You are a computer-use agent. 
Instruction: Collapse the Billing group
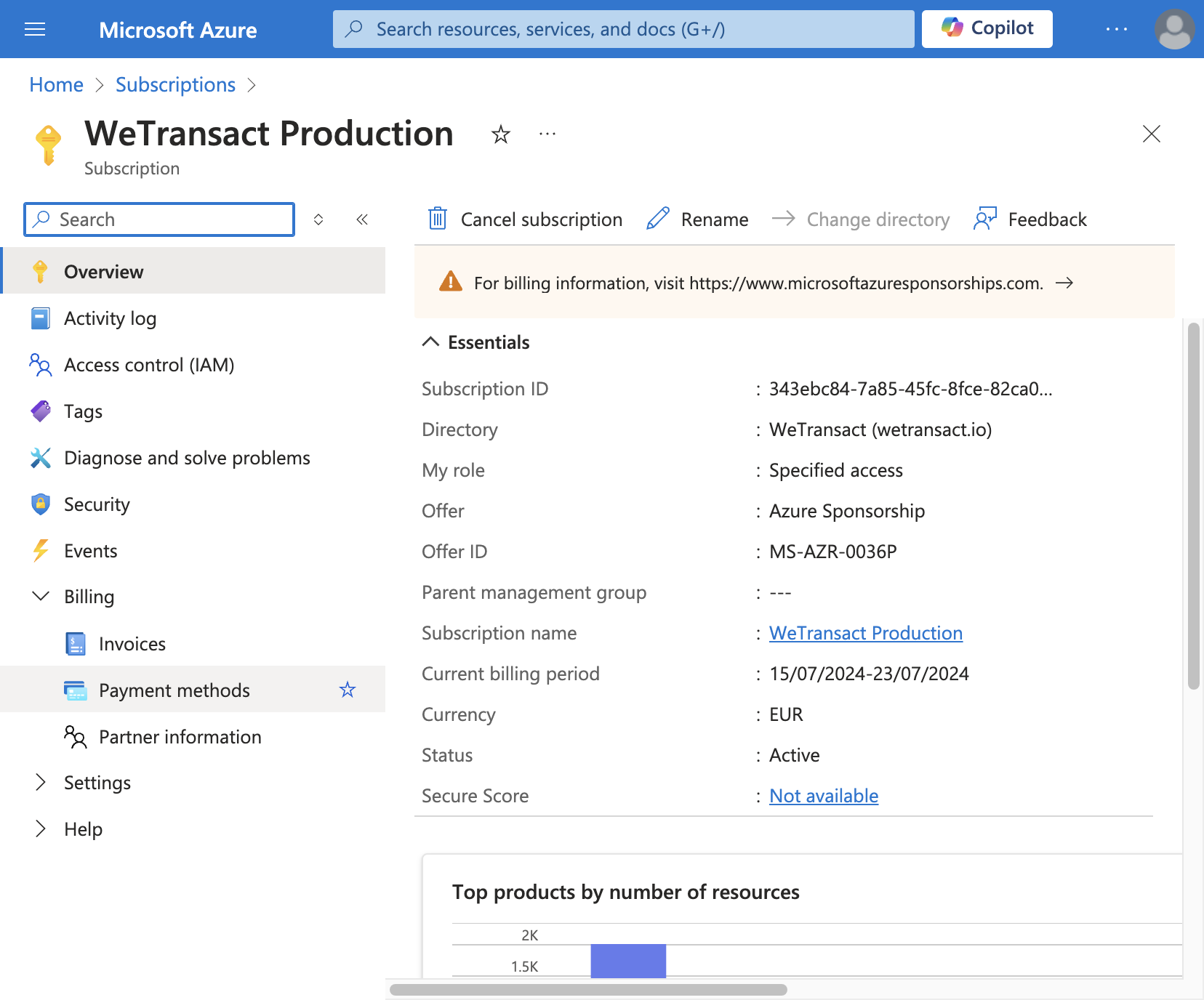41,597
